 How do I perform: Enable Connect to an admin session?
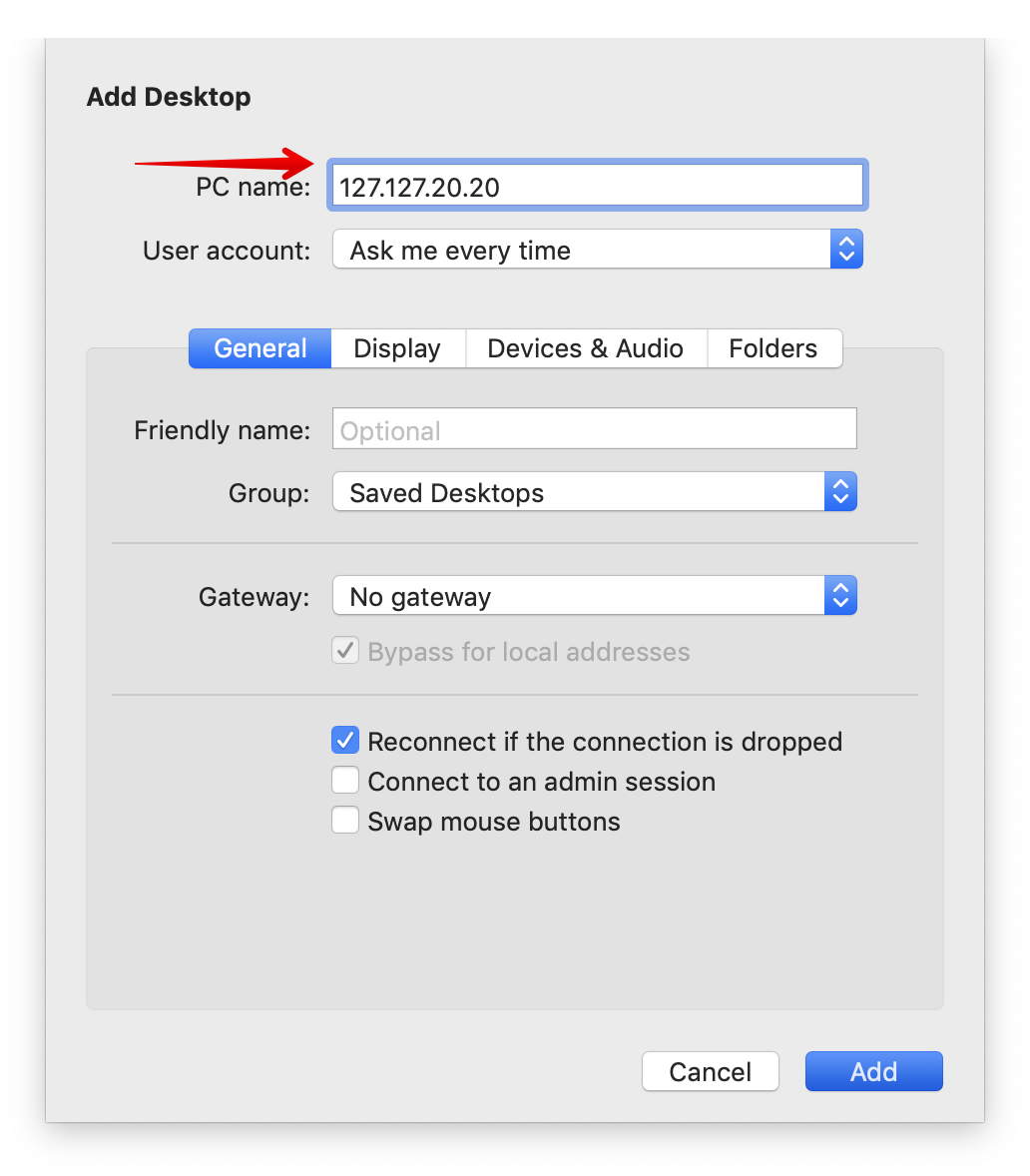(x=344, y=780)
